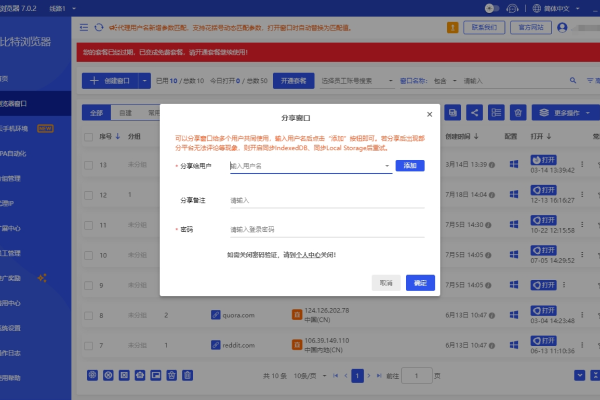Expand the arrow next to 创建窗口

point(144,81)
